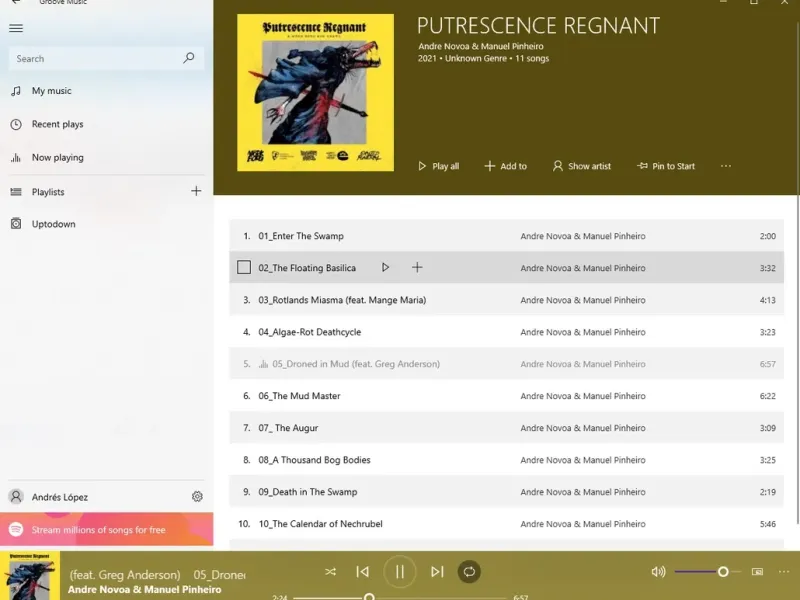Select 09_Death in The Swamp track

click(x=506, y=492)
